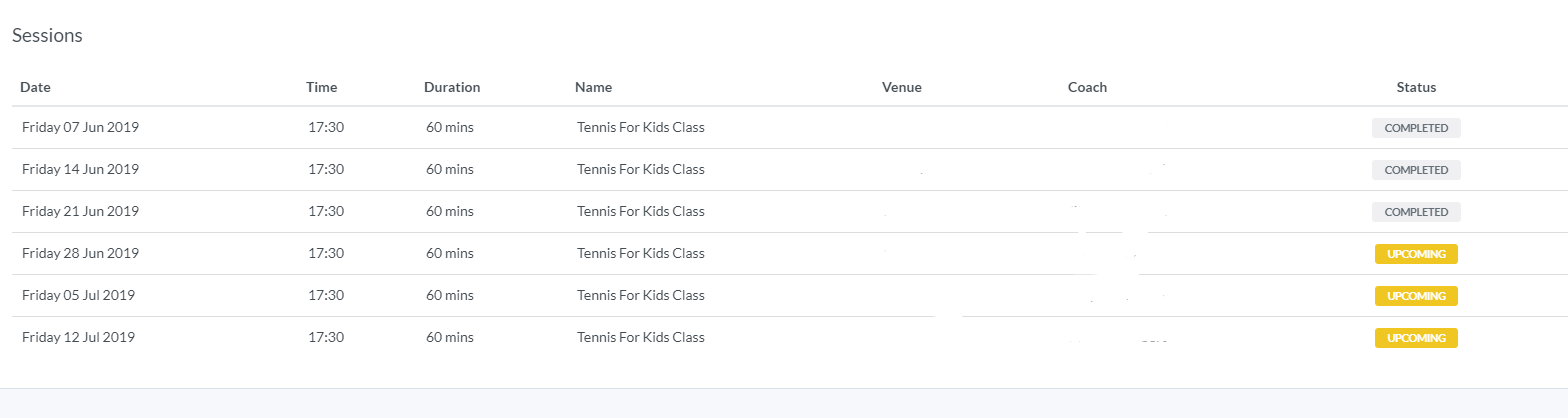Click the Time column header
Image resolution: width=1568 pixels, height=418 pixels.
(321, 87)
